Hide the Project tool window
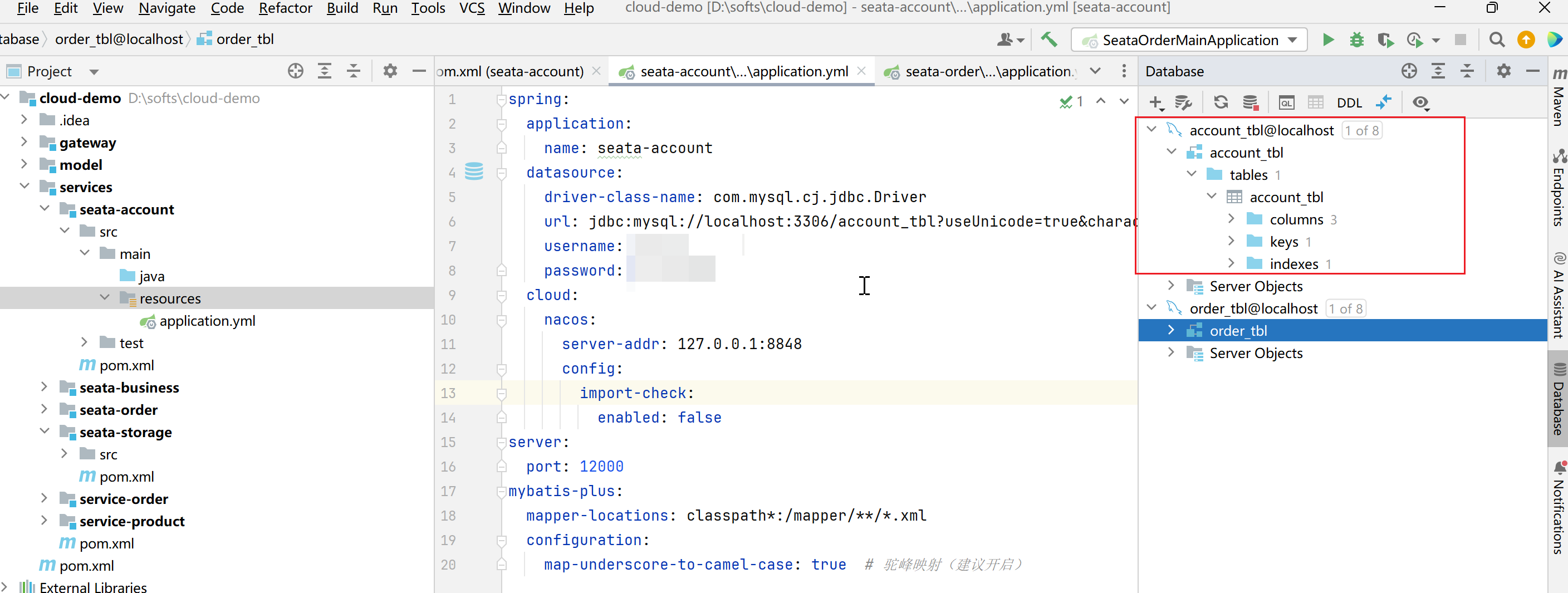This screenshot has width=1568, height=593. point(419,71)
